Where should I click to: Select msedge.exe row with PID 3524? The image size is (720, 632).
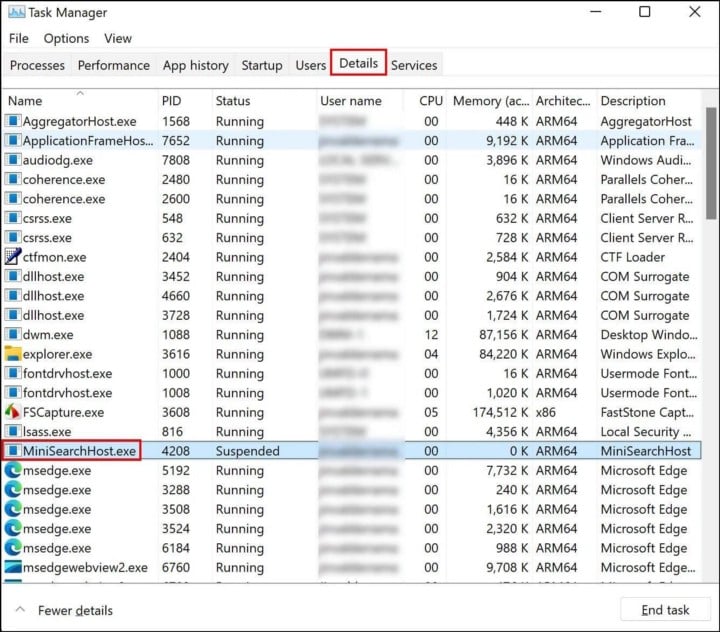click(353, 528)
